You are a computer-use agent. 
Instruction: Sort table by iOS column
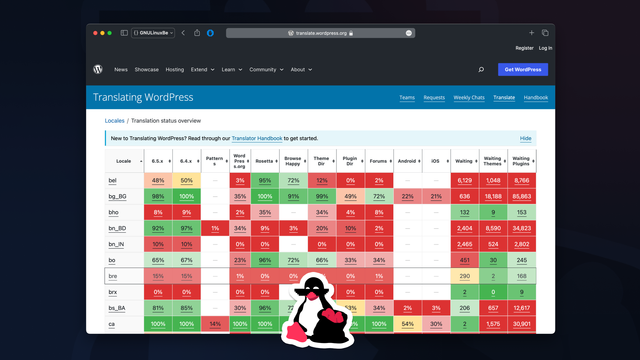[x=436, y=161]
